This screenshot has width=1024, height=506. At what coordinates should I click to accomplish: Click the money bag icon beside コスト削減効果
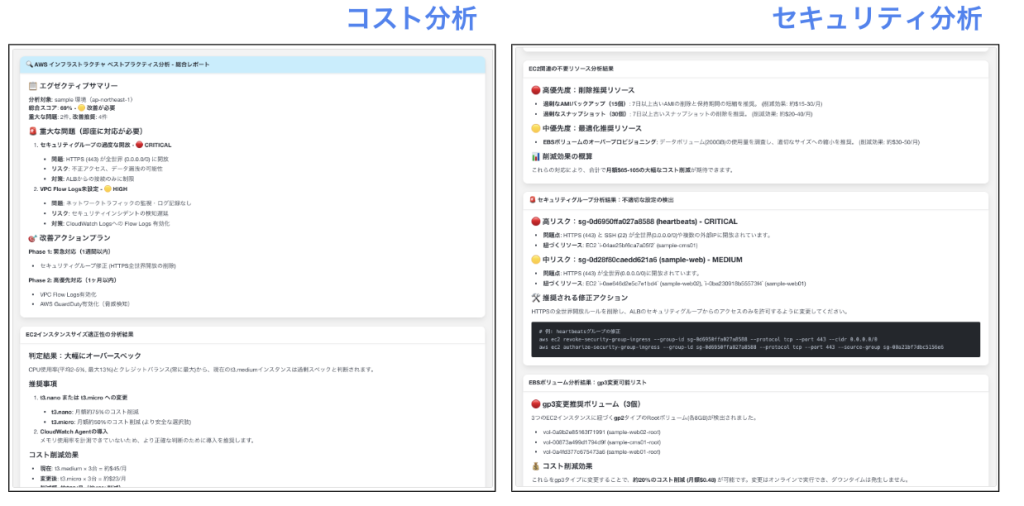click(x=536, y=466)
